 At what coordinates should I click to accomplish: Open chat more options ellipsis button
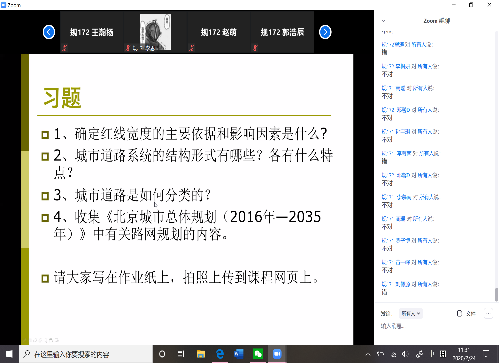click(488, 313)
